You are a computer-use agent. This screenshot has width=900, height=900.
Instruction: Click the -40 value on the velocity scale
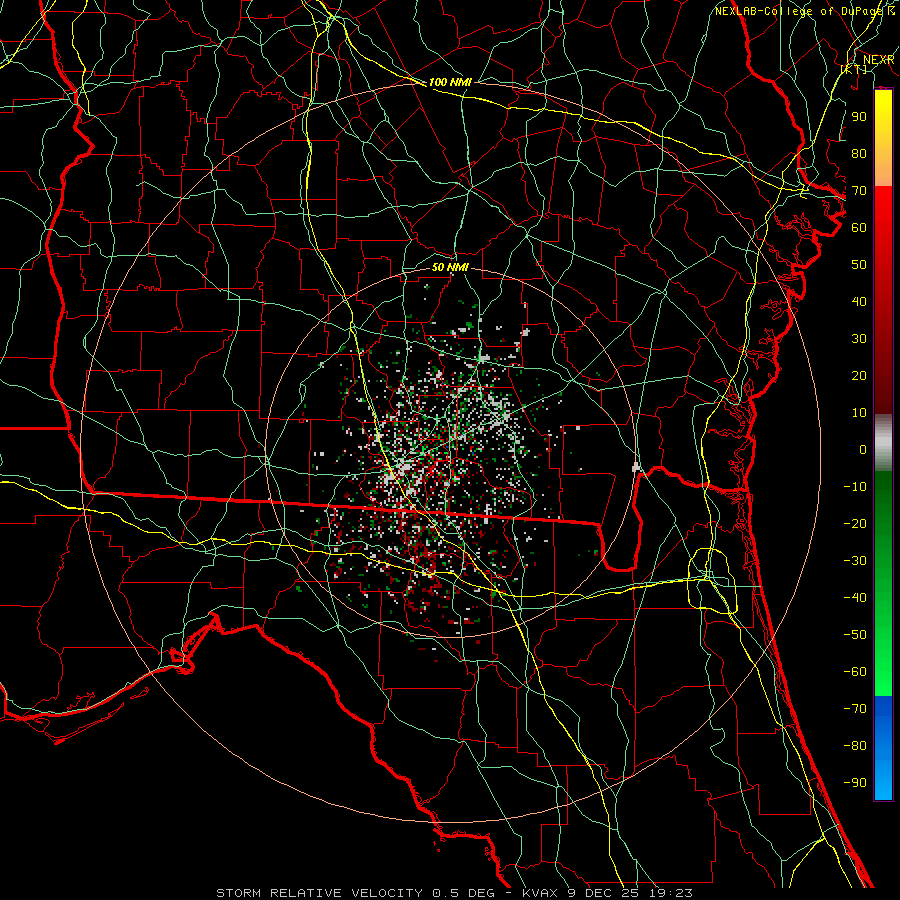(x=855, y=598)
